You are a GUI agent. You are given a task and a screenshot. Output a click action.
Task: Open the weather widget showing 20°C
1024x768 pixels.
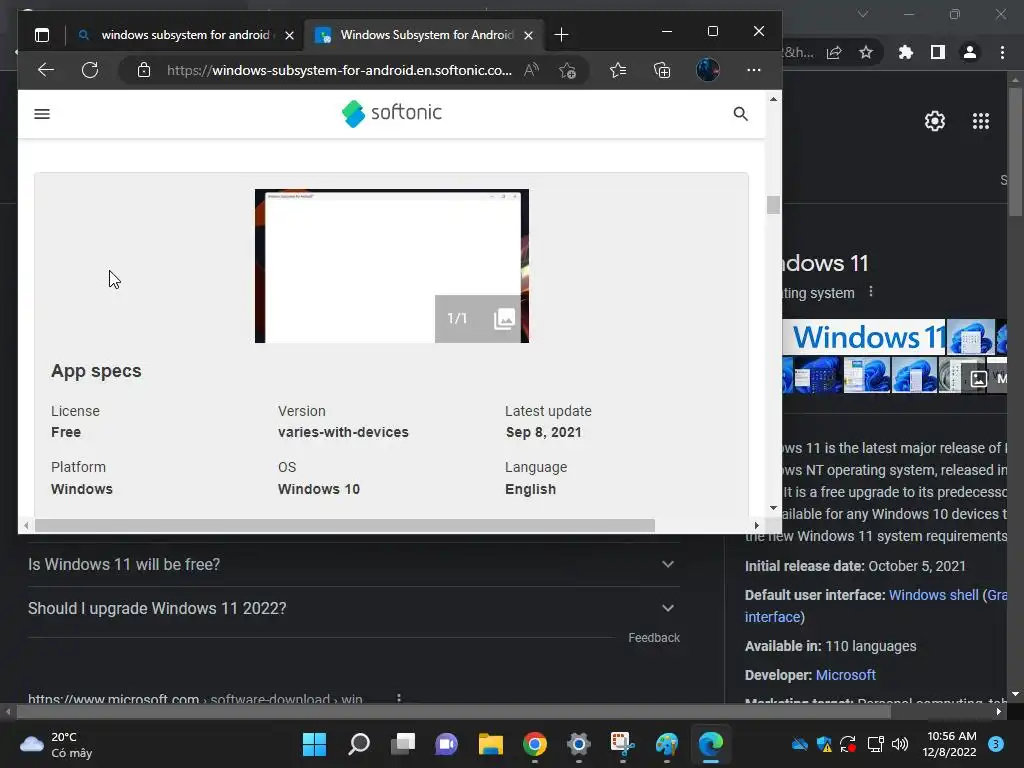57,744
